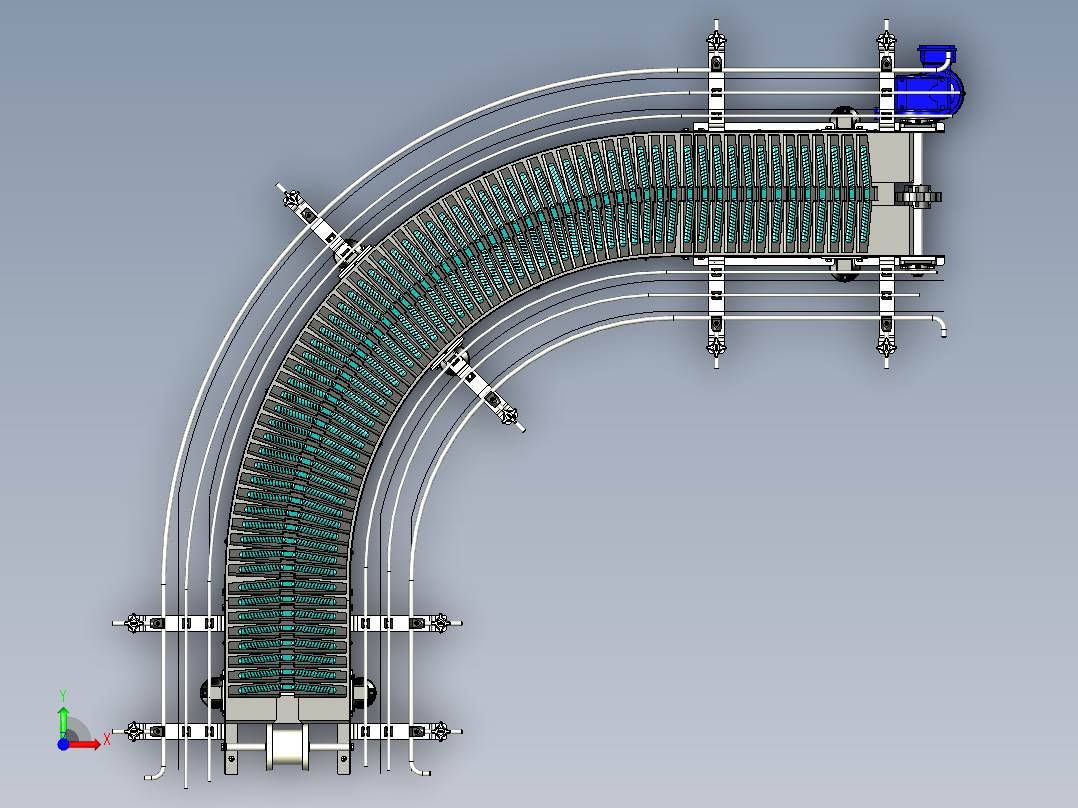Select the idler roller at the conveyor's bottom end
The image size is (1078, 808).
[x=287, y=747]
